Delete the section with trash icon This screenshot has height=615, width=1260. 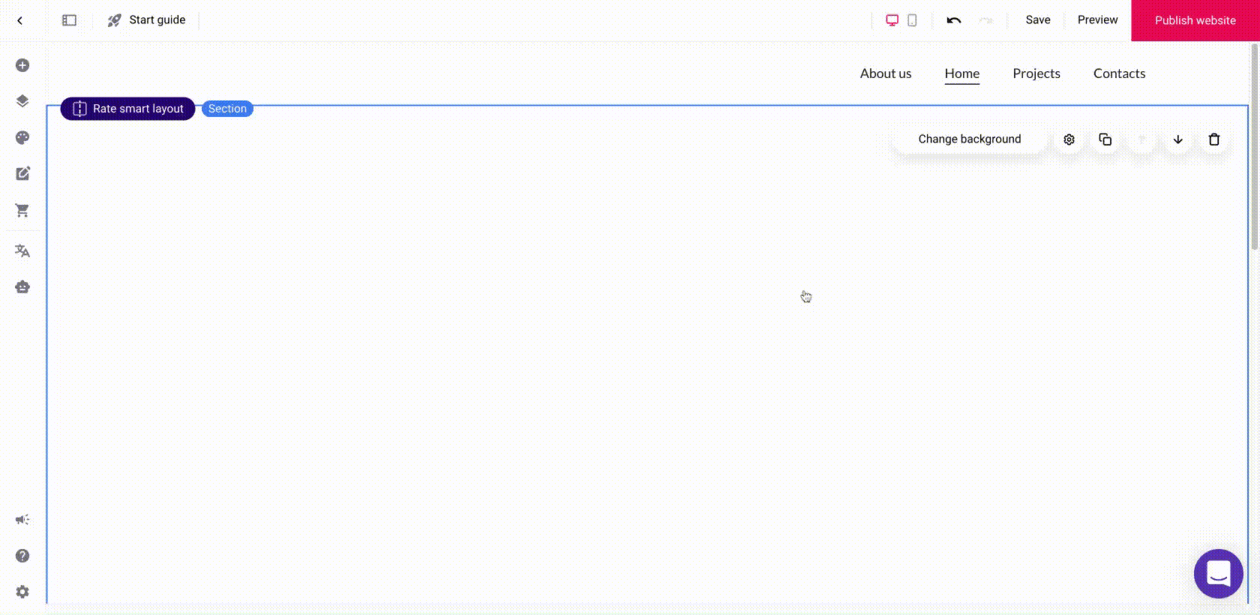pyautogui.click(x=1214, y=140)
